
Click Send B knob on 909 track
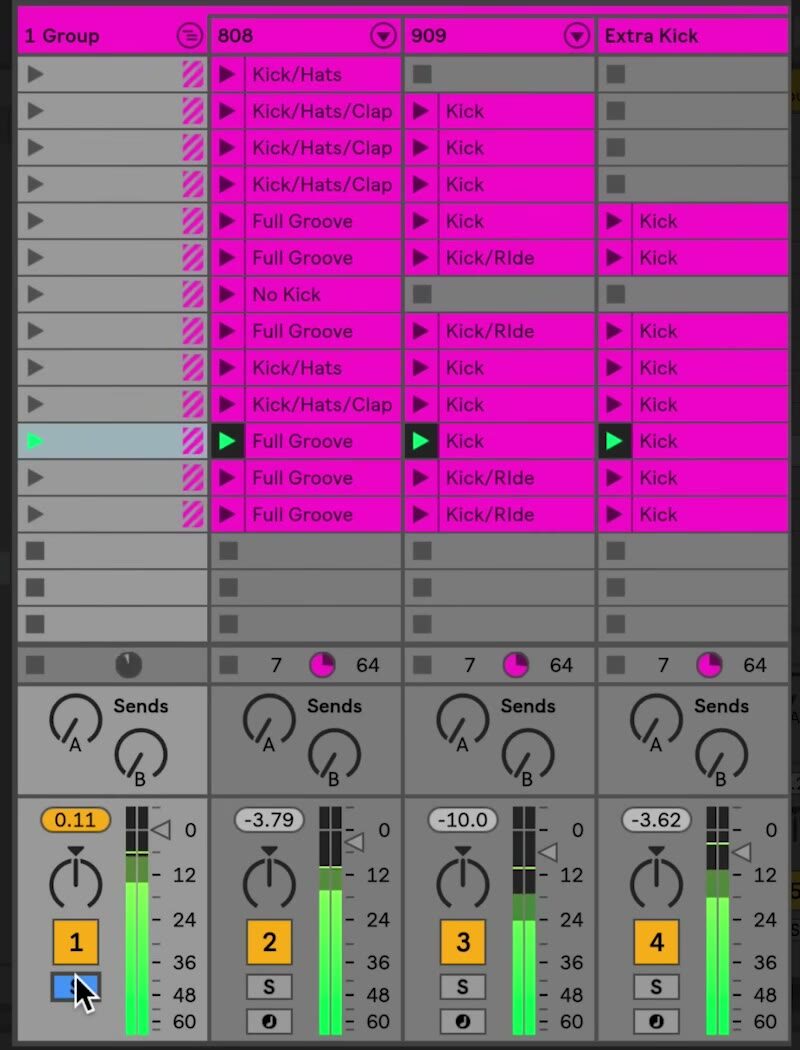(x=528, y=756)
